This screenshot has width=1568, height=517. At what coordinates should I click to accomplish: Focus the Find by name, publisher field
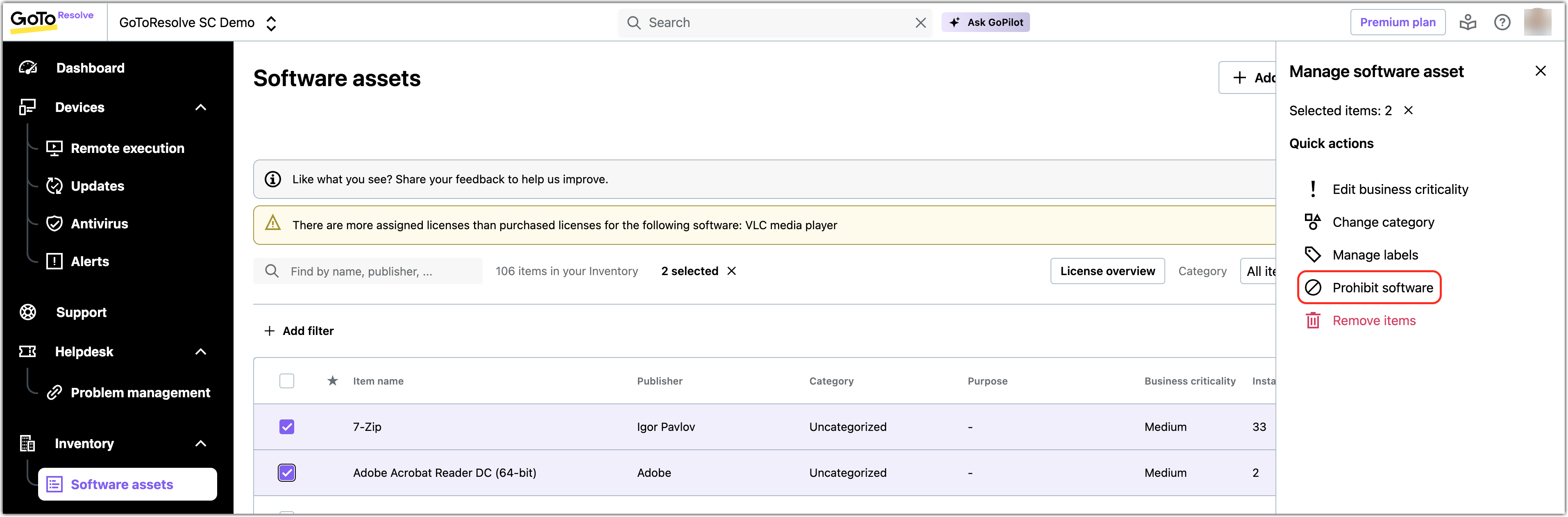(368, 271)
